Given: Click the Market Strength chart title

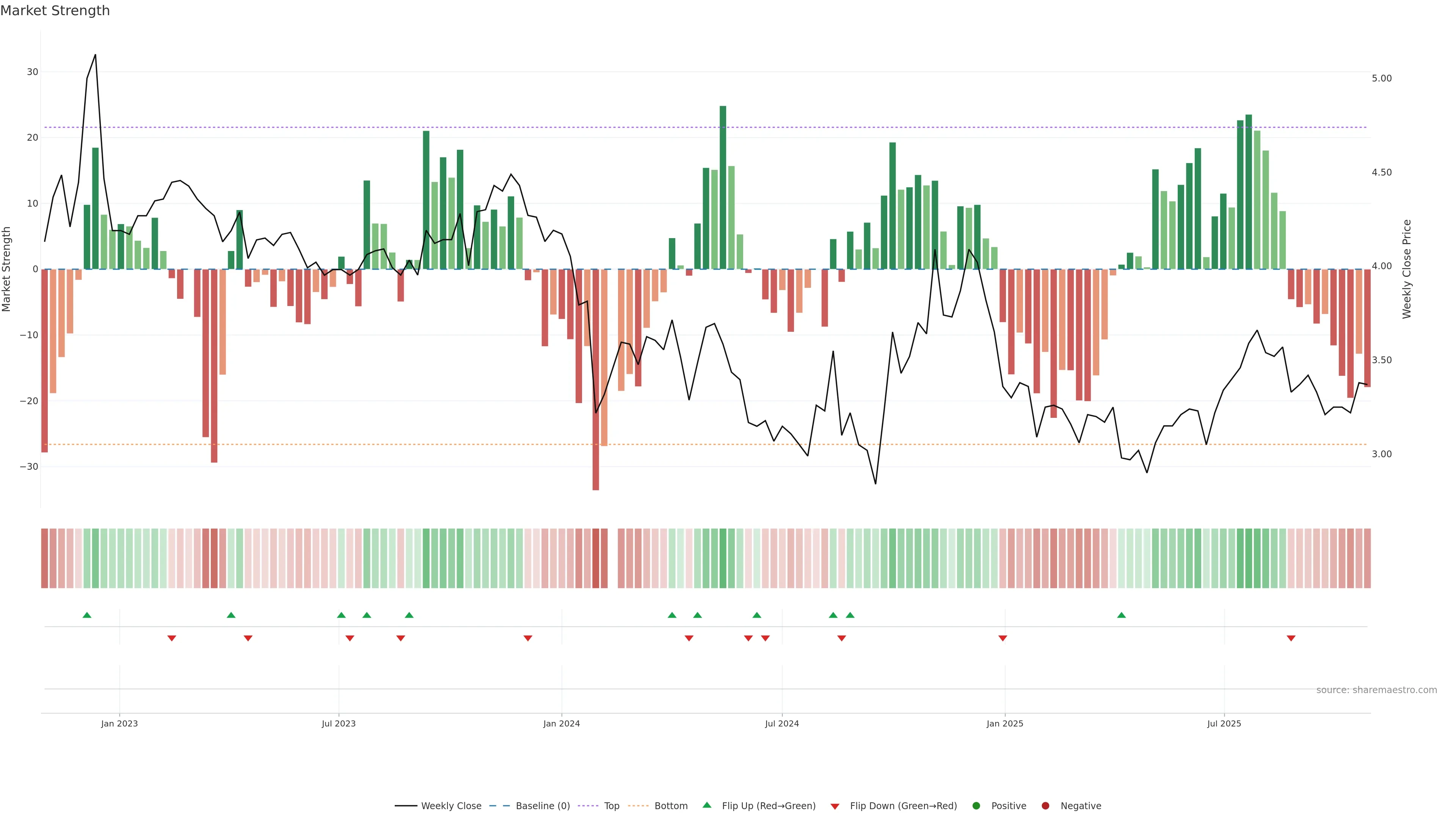Looking at the screenshot, I should [x=55, y=11].
